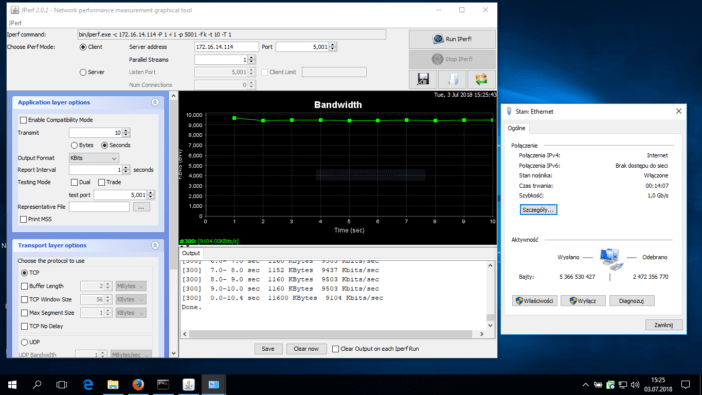Click the network tray icon

pos(623,385)
